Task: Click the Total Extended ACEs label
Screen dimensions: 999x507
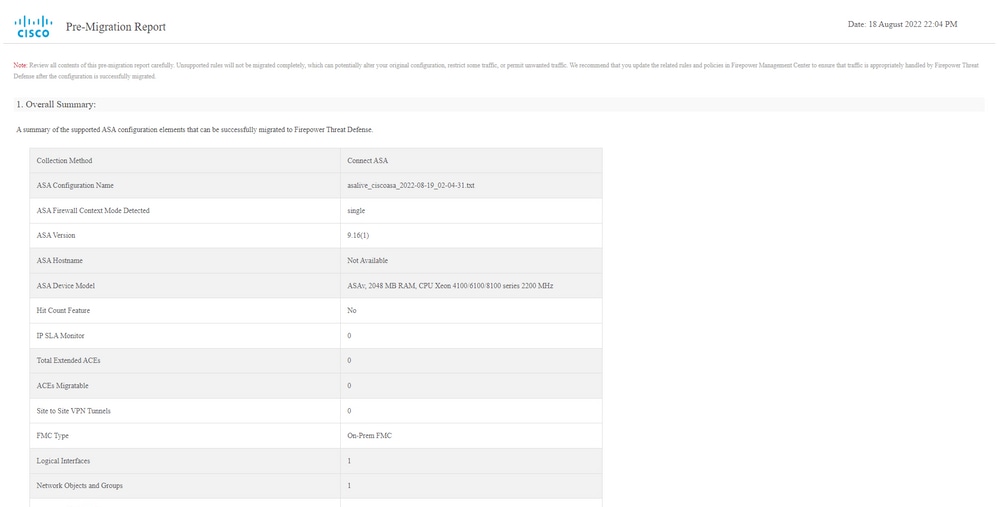Action: click(68, 361)
